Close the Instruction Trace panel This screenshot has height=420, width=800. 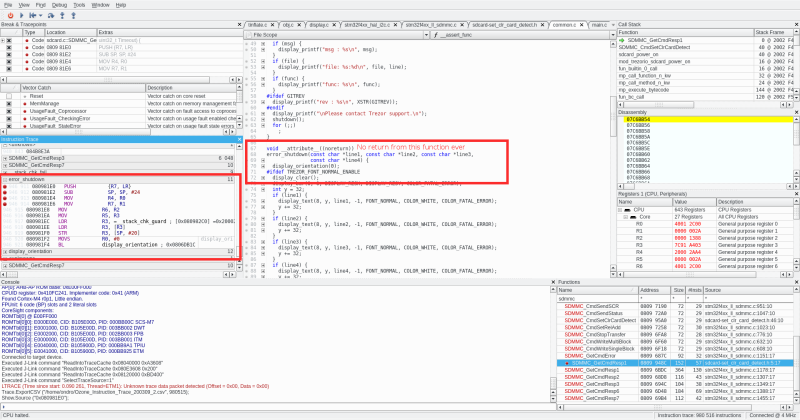(239, 139)
